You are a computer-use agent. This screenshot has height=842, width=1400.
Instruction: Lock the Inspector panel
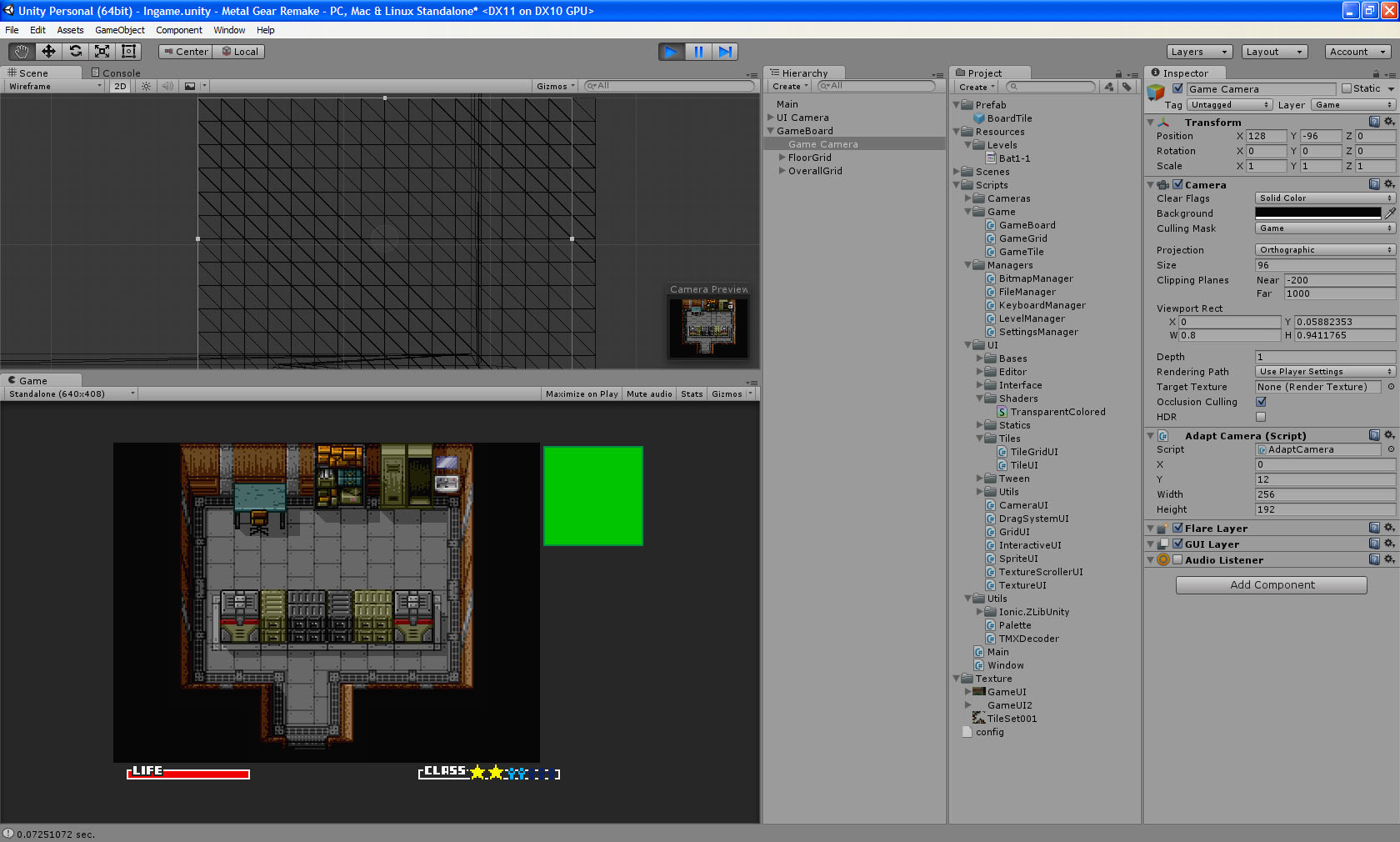click(x=1375, y=74)
